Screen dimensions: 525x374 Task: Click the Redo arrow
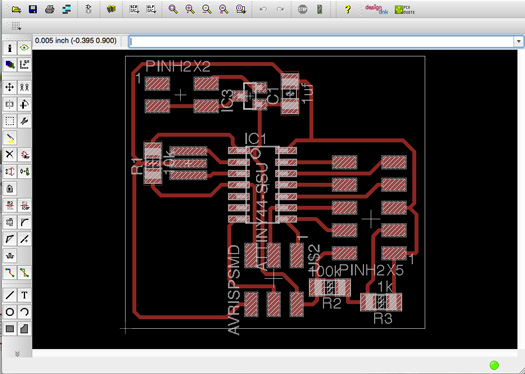click(280, 9)
